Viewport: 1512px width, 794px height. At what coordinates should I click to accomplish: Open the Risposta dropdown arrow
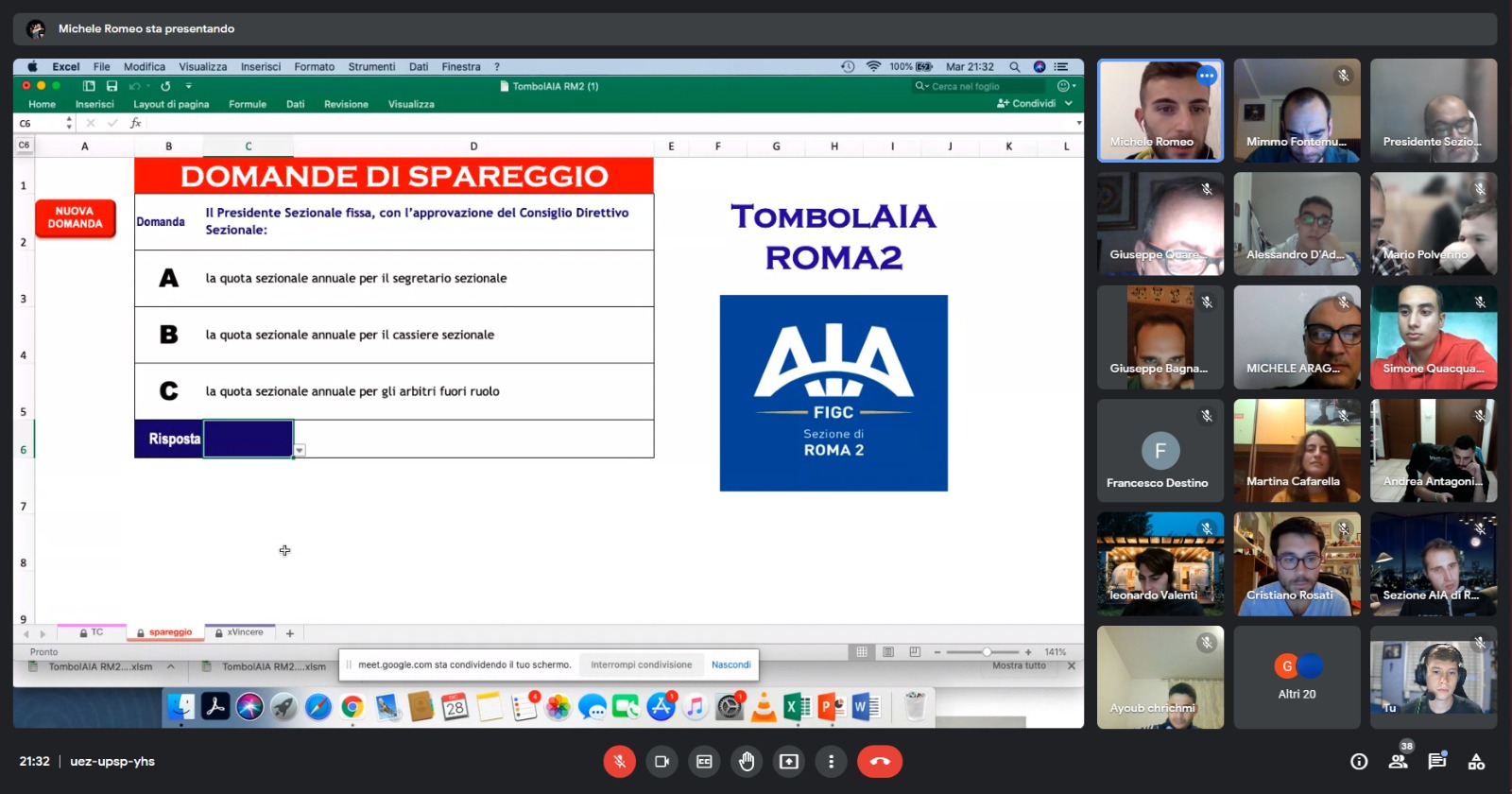coord(300,451)
